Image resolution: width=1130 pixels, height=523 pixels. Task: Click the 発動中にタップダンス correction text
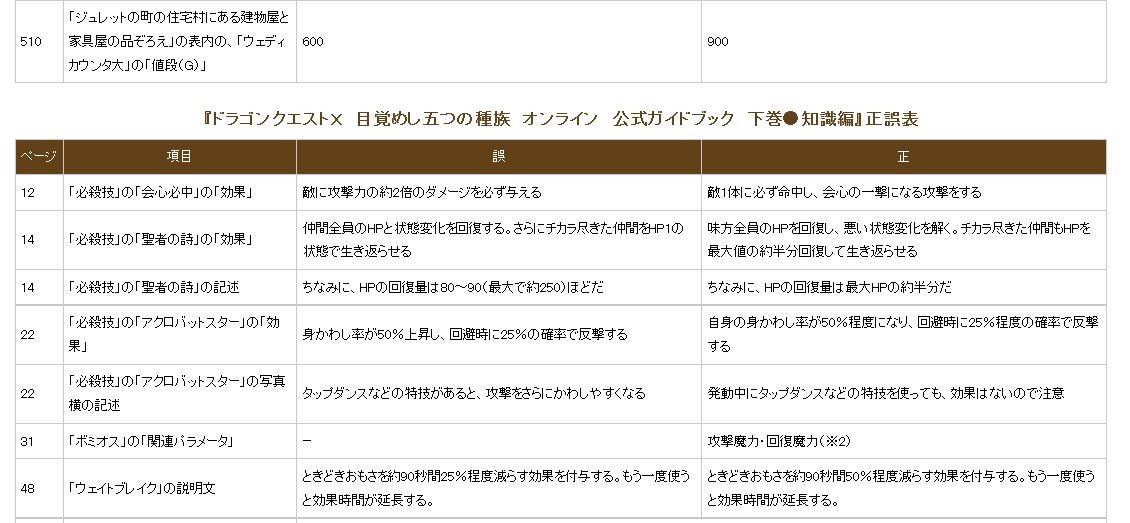[x=886, y=394]
